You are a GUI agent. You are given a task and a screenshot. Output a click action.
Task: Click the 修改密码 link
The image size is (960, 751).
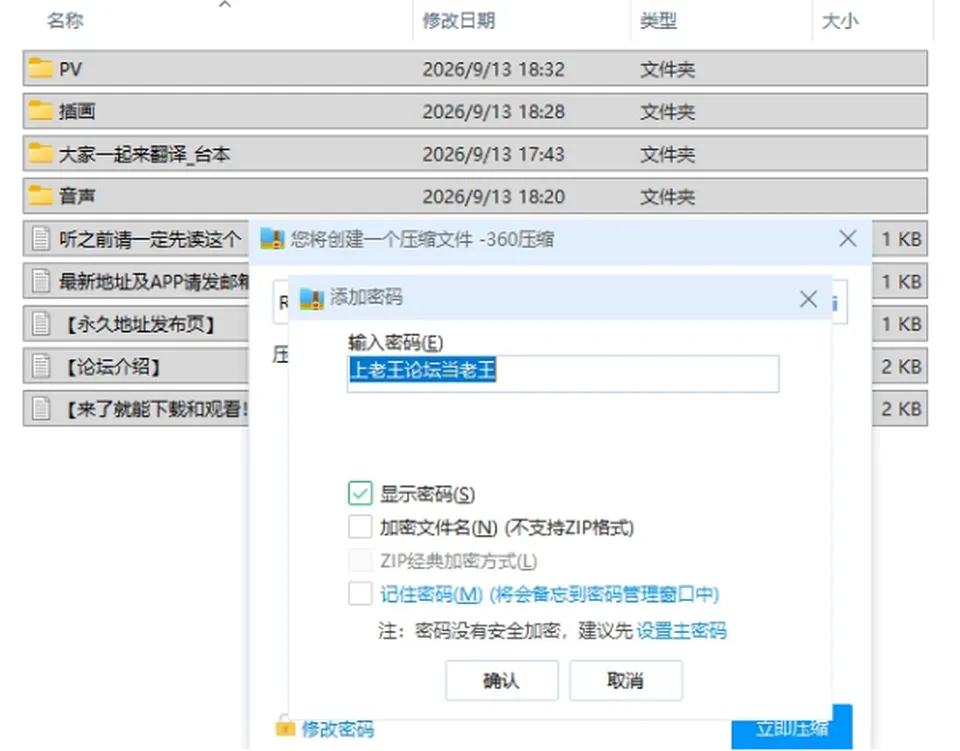pyautogui.click(x=338, y=729)
